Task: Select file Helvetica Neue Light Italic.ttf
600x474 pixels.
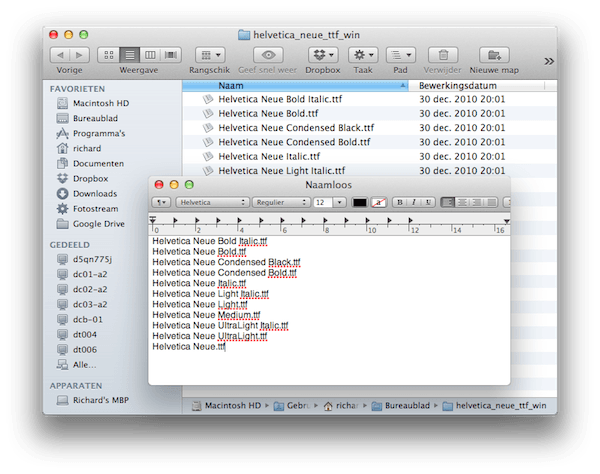Action: pos(369,170)
